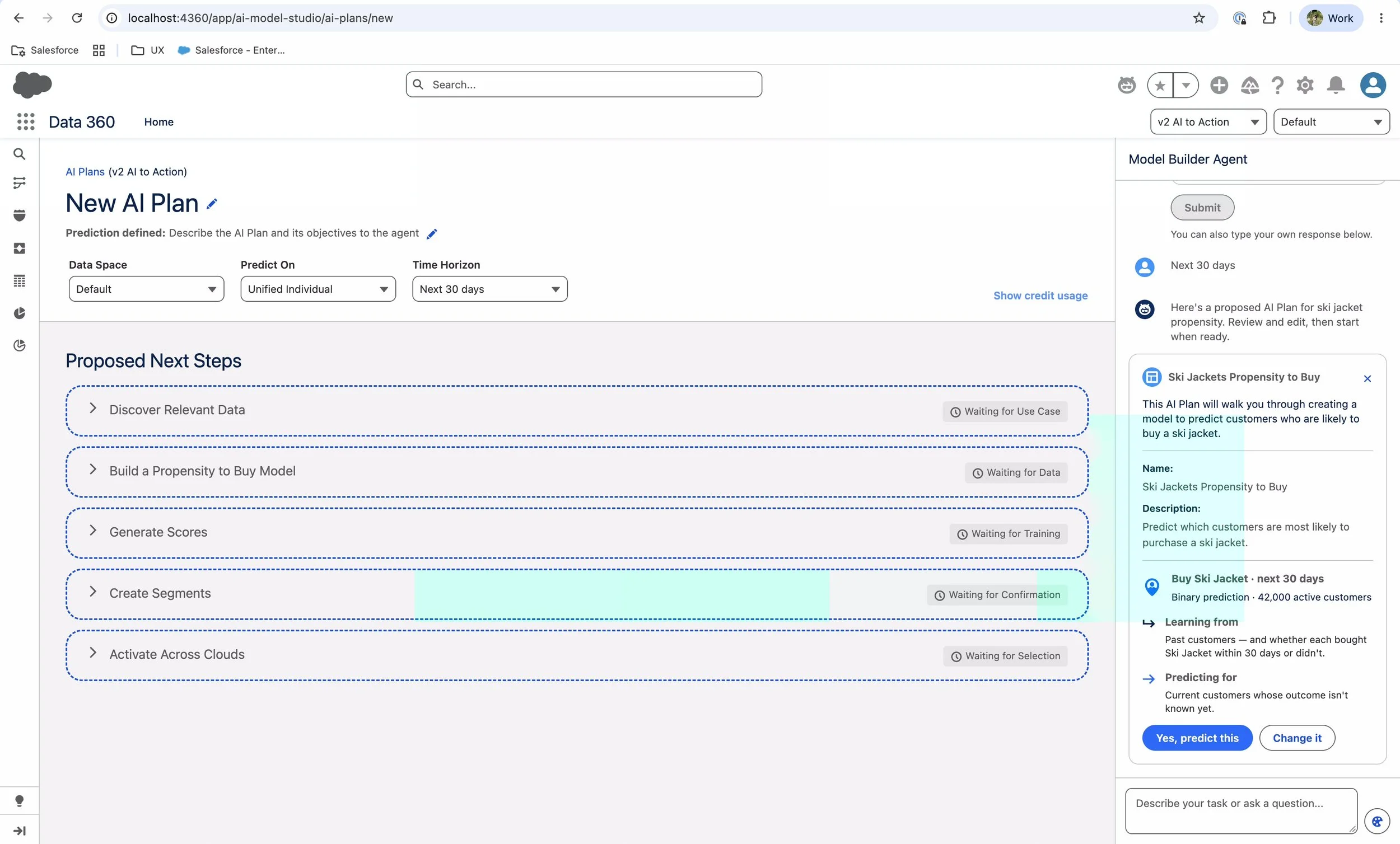Open the user profile avatar
Viewport: 1400px width, 844px height.
point(1373,85)
